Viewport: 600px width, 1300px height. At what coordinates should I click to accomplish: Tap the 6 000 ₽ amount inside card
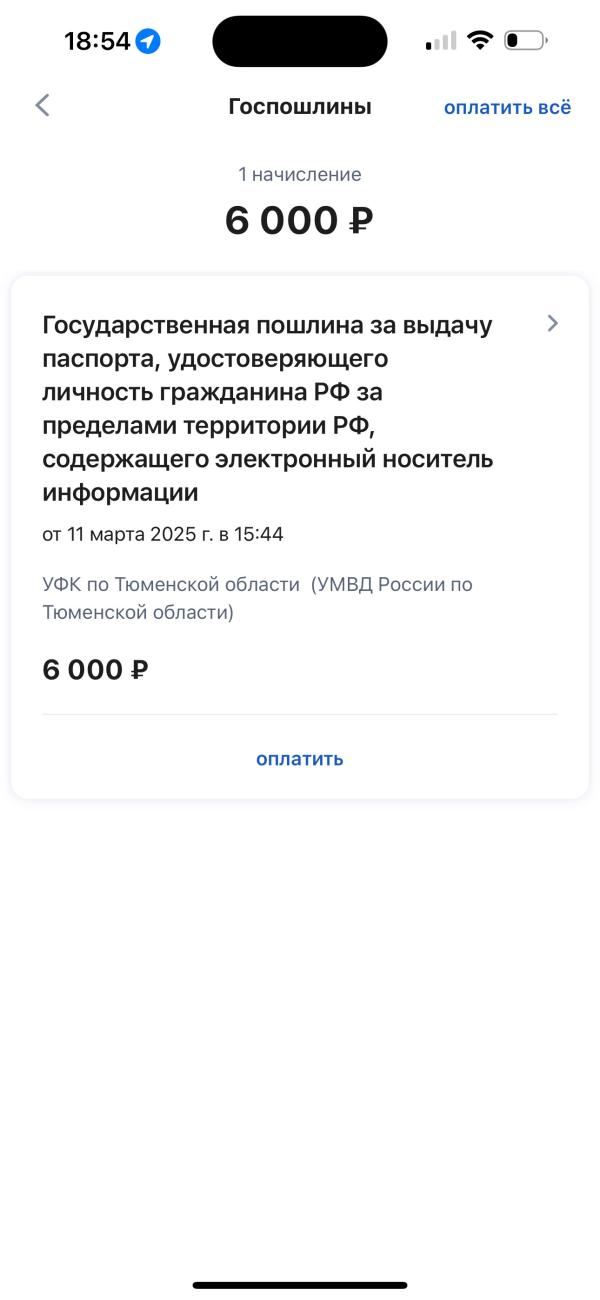pos(96,670)
